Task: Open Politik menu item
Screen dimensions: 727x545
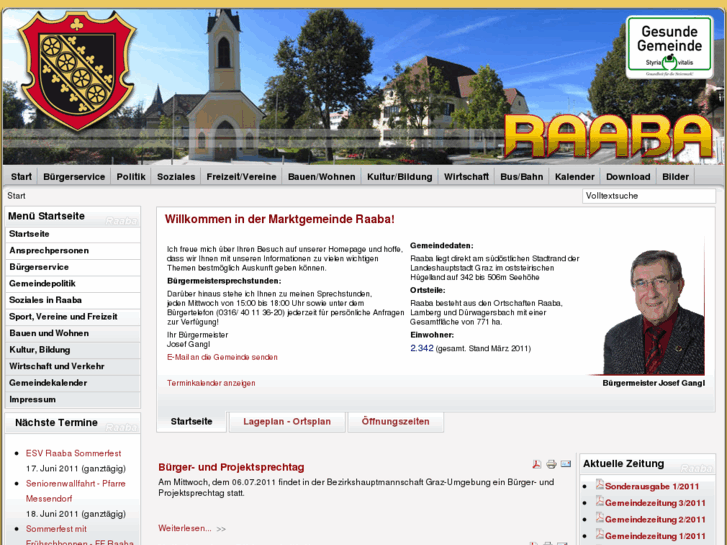Action: tap(131, 177)
